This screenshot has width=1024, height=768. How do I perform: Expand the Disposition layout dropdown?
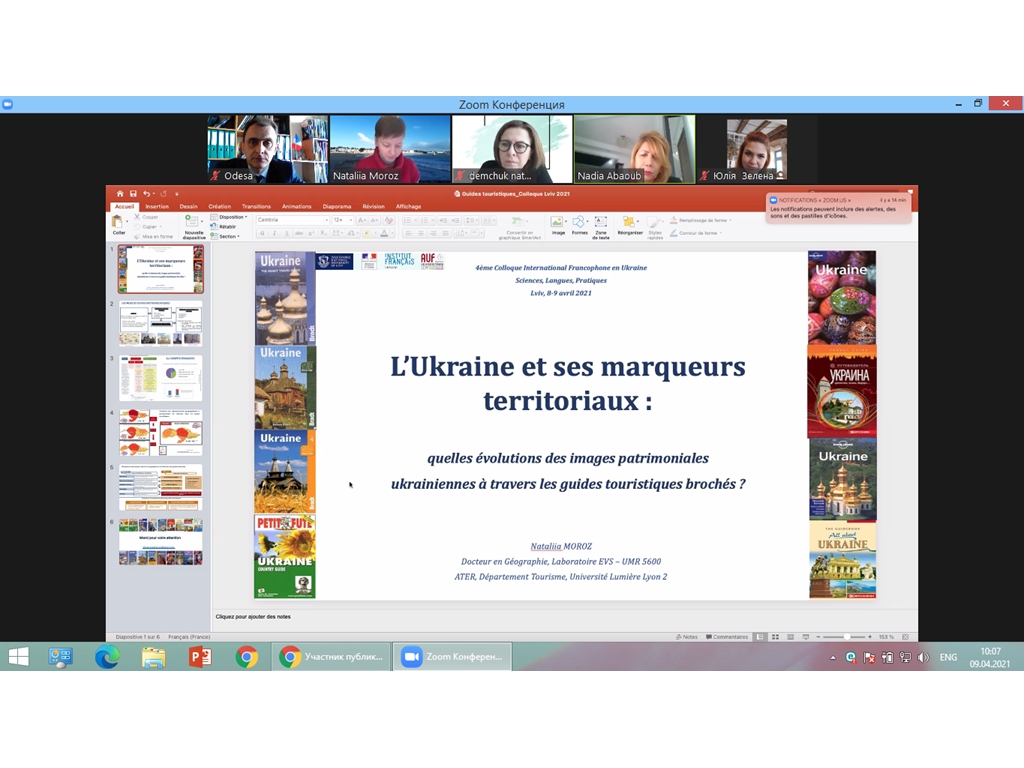tap(229, 217)
